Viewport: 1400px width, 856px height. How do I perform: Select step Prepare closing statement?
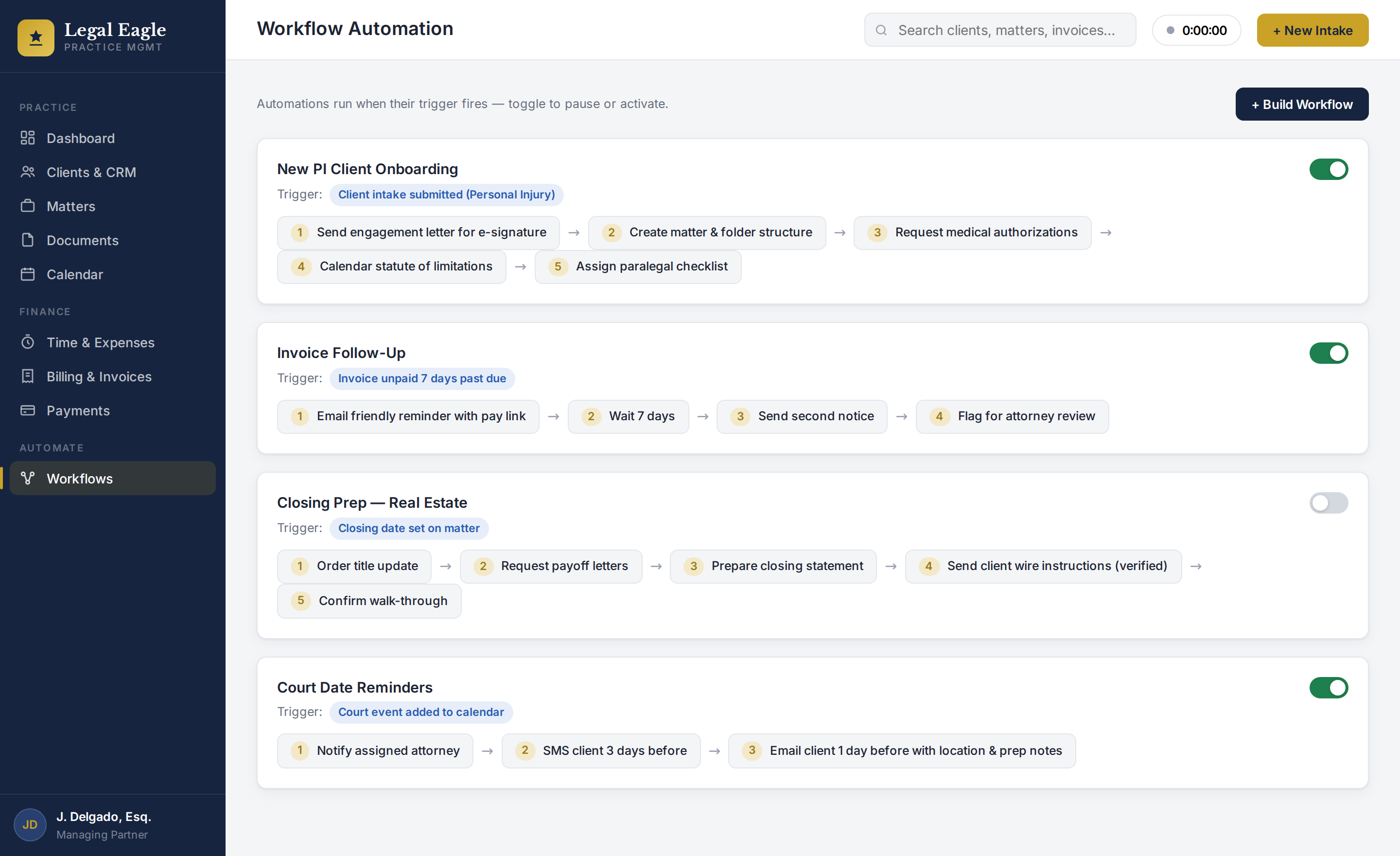(x=773, y=566)
